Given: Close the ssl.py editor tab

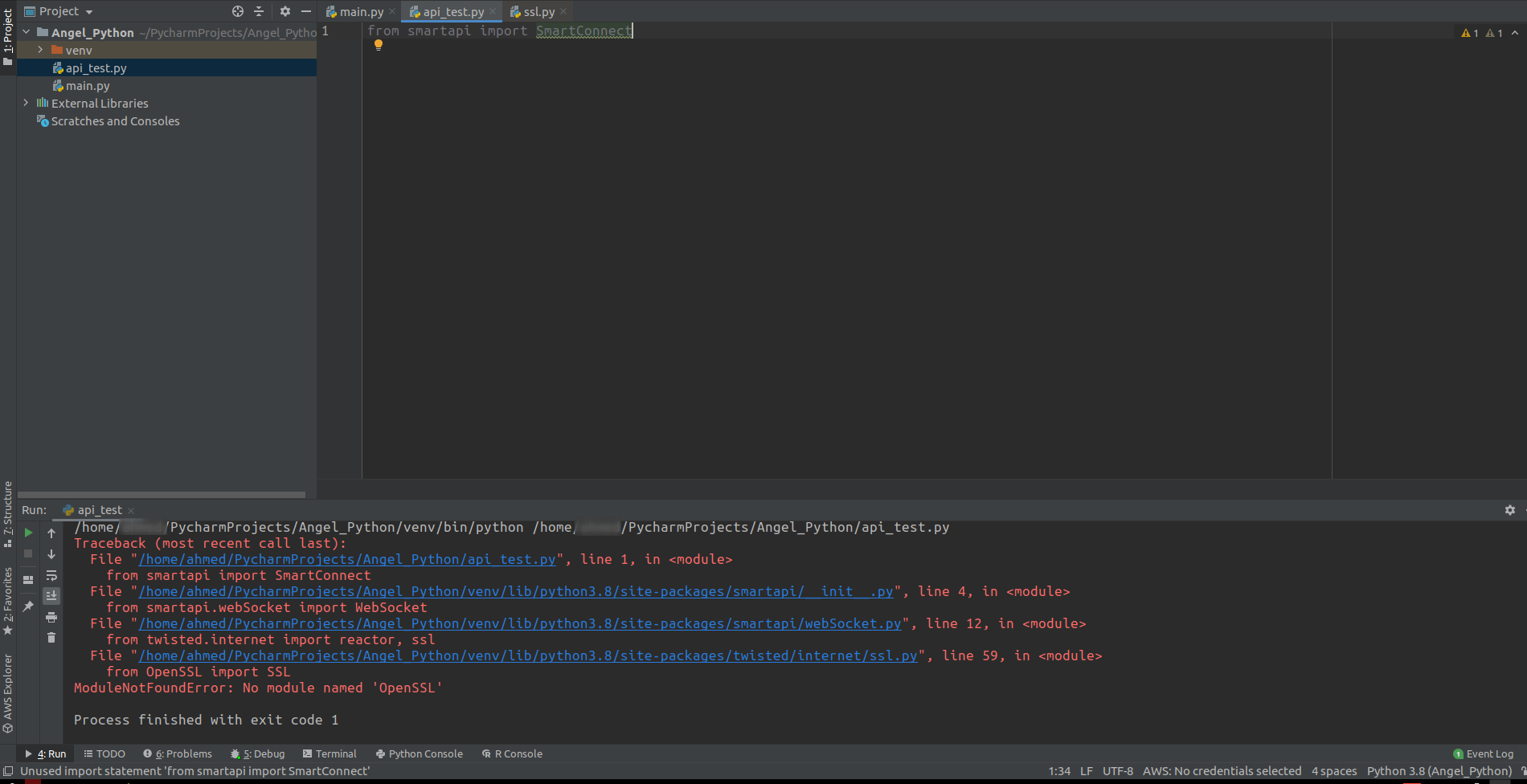Looking at the screenshot, I should [x=563, y=12].
